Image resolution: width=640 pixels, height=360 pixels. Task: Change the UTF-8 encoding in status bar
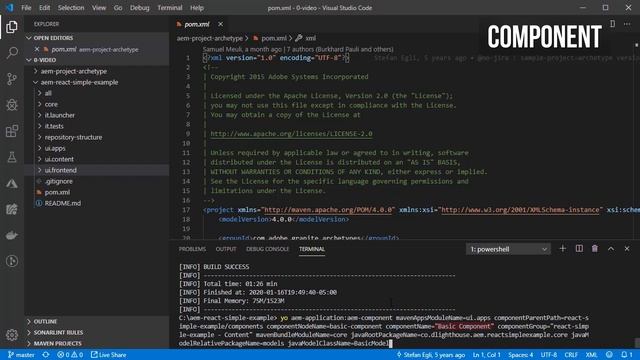click(549, 355)
